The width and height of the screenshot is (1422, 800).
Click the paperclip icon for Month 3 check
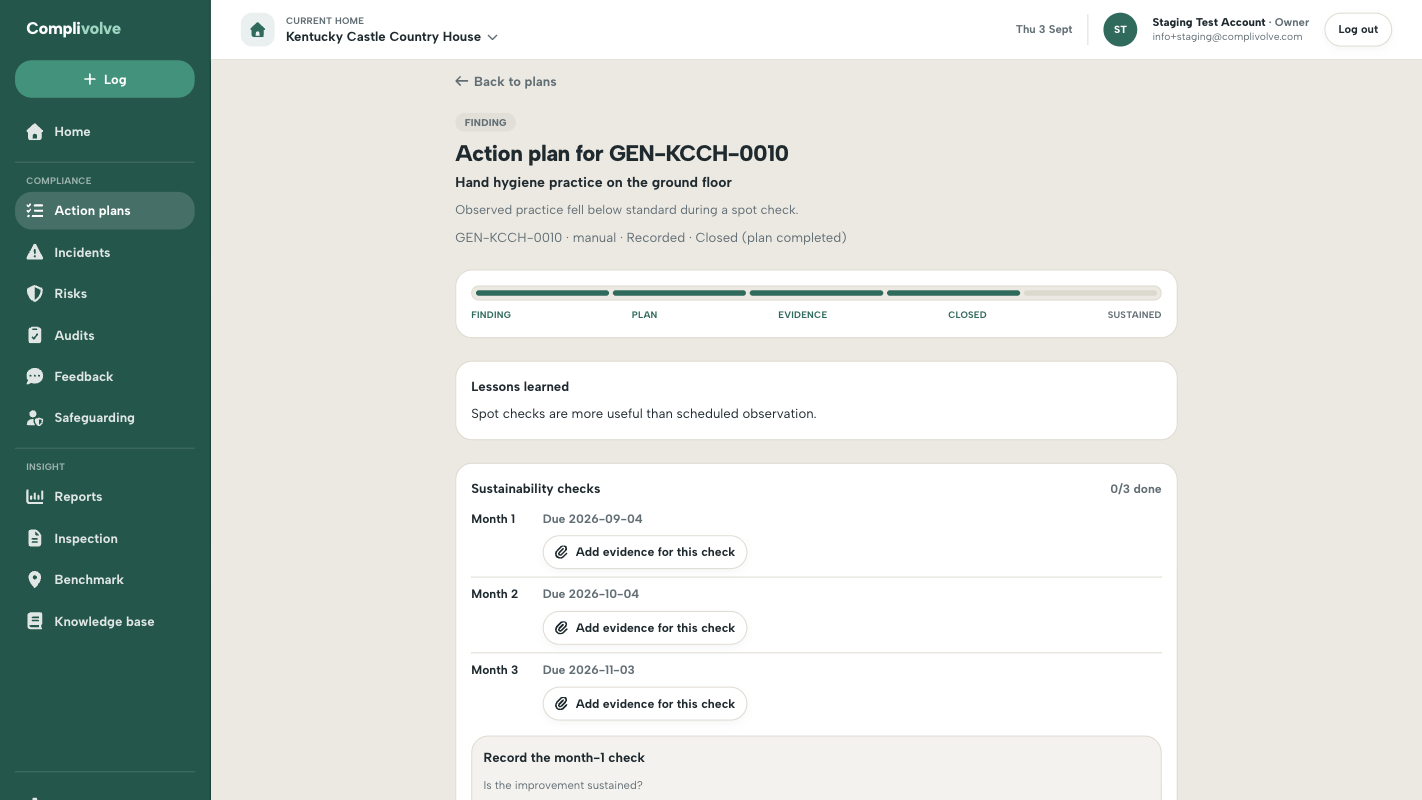click(x=562, y=704)
